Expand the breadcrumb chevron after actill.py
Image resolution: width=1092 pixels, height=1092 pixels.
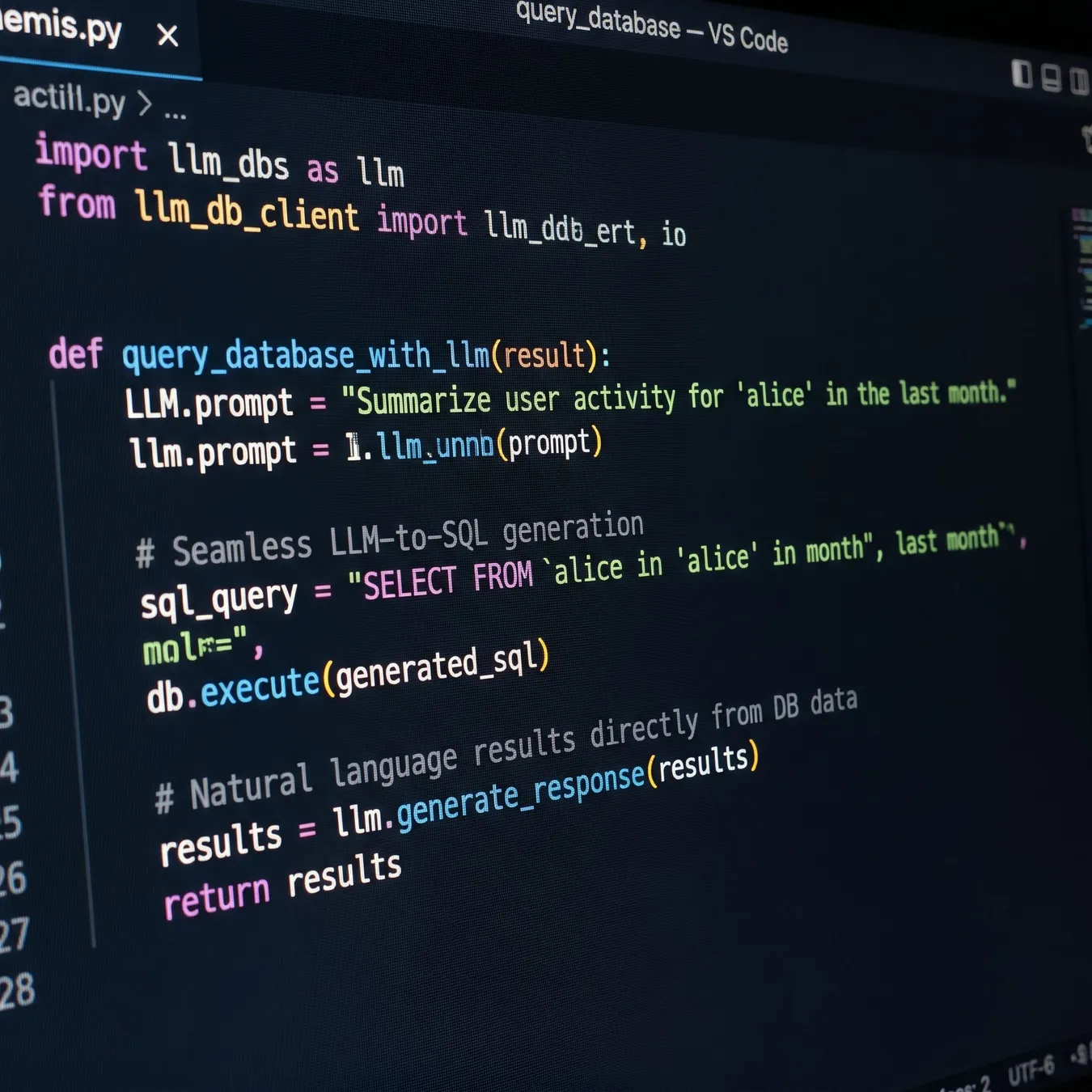pos(145,103)
